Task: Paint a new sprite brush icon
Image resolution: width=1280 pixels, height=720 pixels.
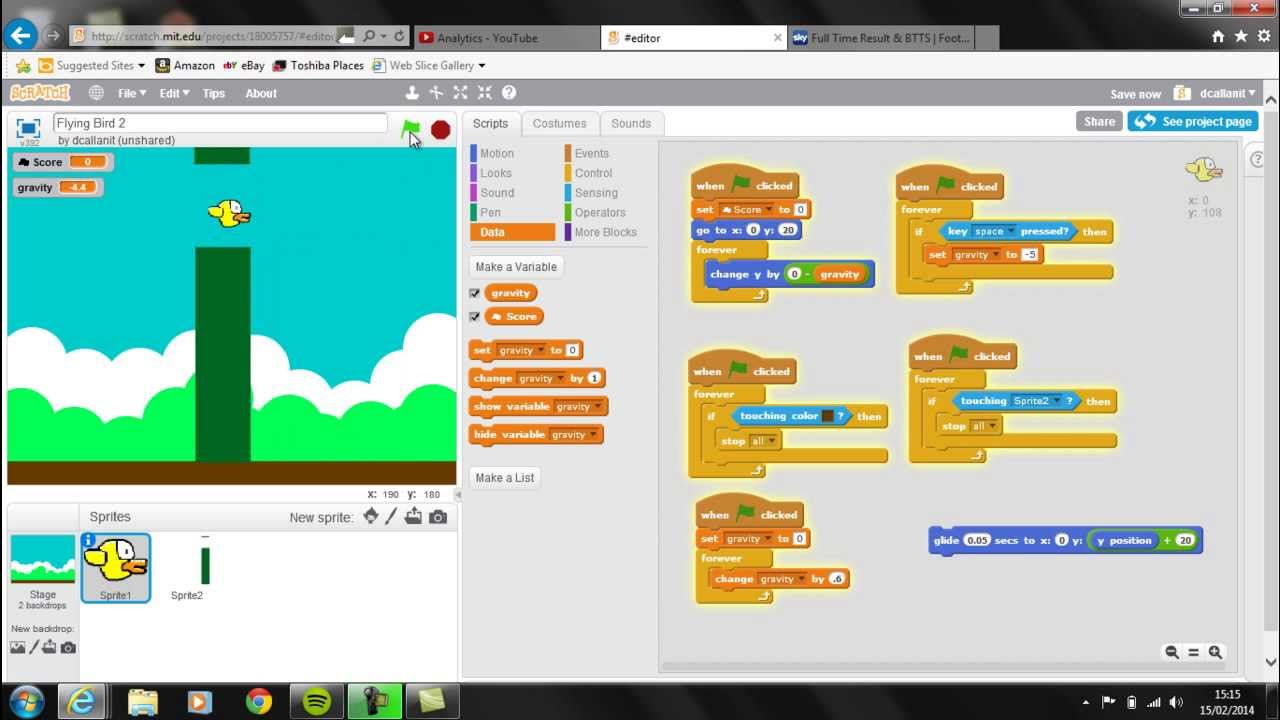Action: pos(393,517)
